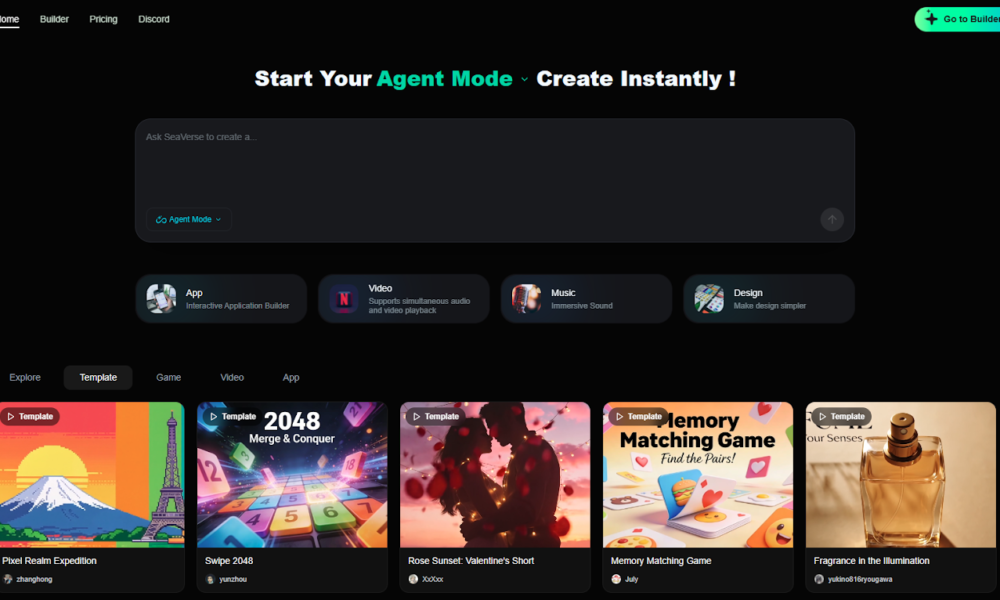The height and width of the screenshot is (600, 1000).
Task: Click the App category phone icon
Action: 161,298
